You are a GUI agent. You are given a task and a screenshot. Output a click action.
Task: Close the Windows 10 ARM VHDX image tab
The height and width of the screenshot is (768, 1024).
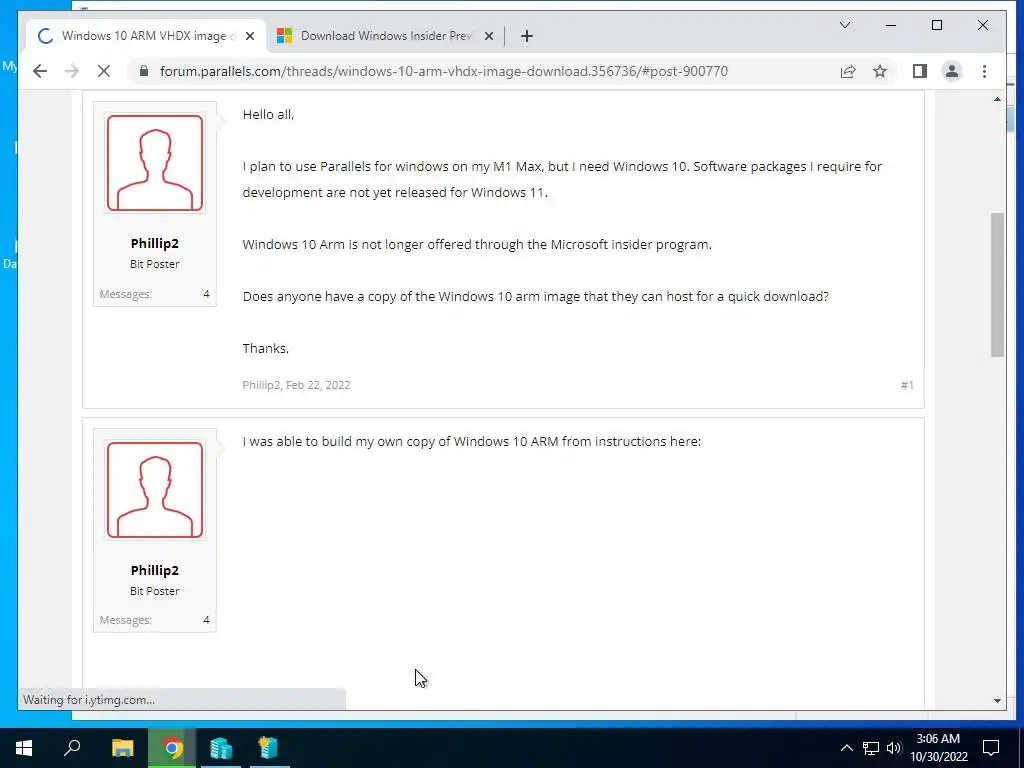point(249,36)
